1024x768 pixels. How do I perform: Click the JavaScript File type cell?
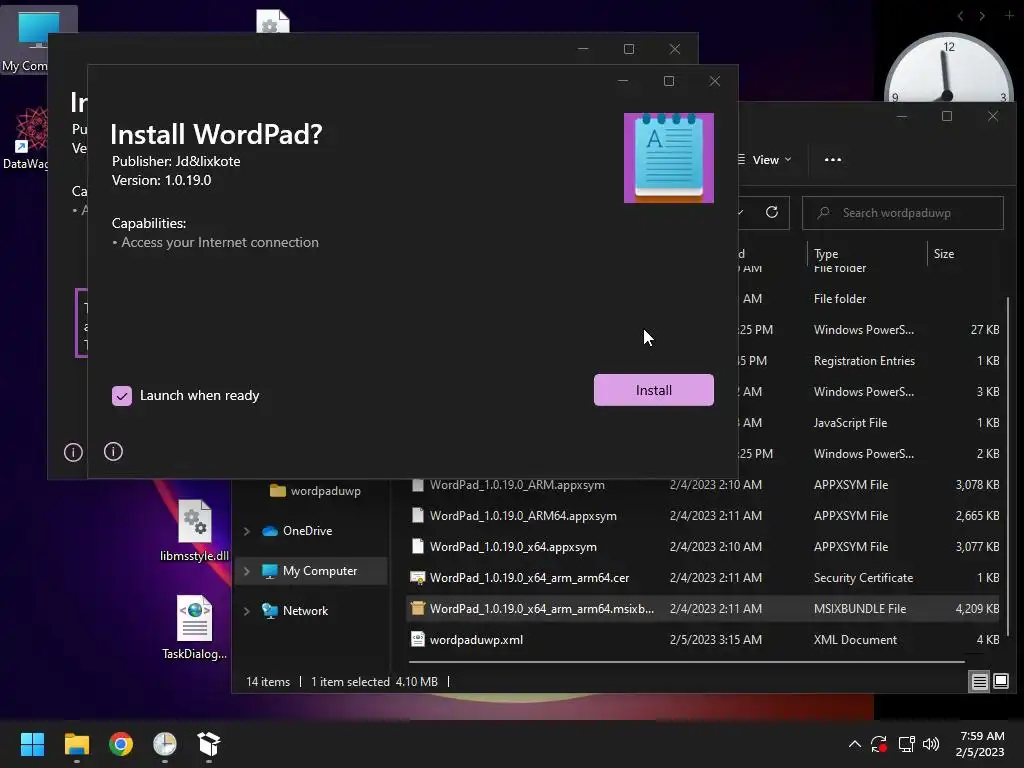pyautogui.click(x=850, y=423)
